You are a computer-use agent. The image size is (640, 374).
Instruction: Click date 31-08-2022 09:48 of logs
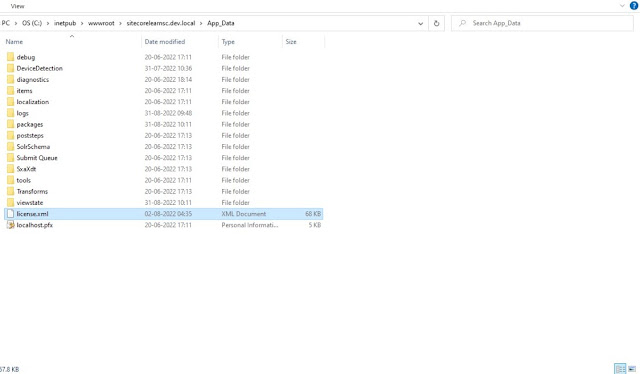tap(168, 113)
